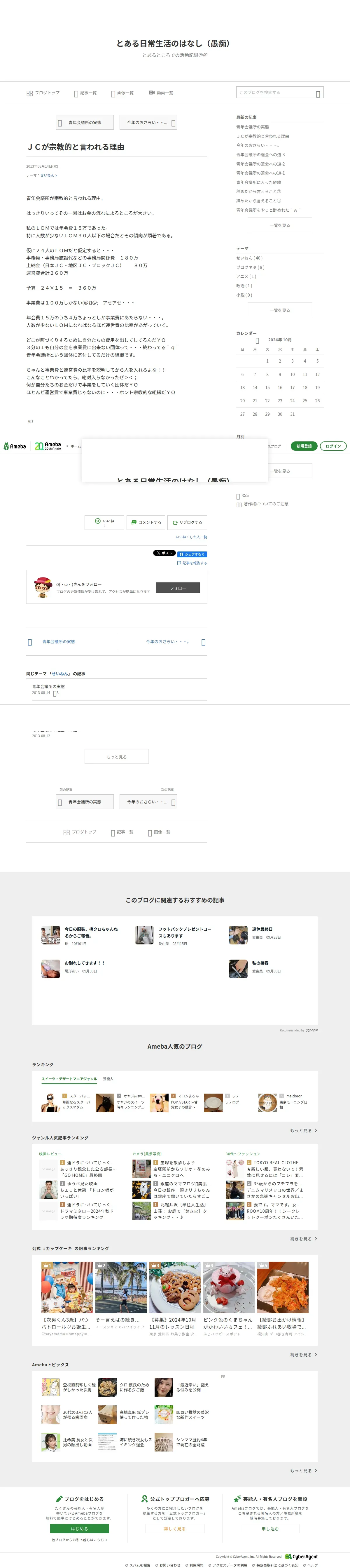
Task: Click the フォロー button
Action: [x=178, y=588]
